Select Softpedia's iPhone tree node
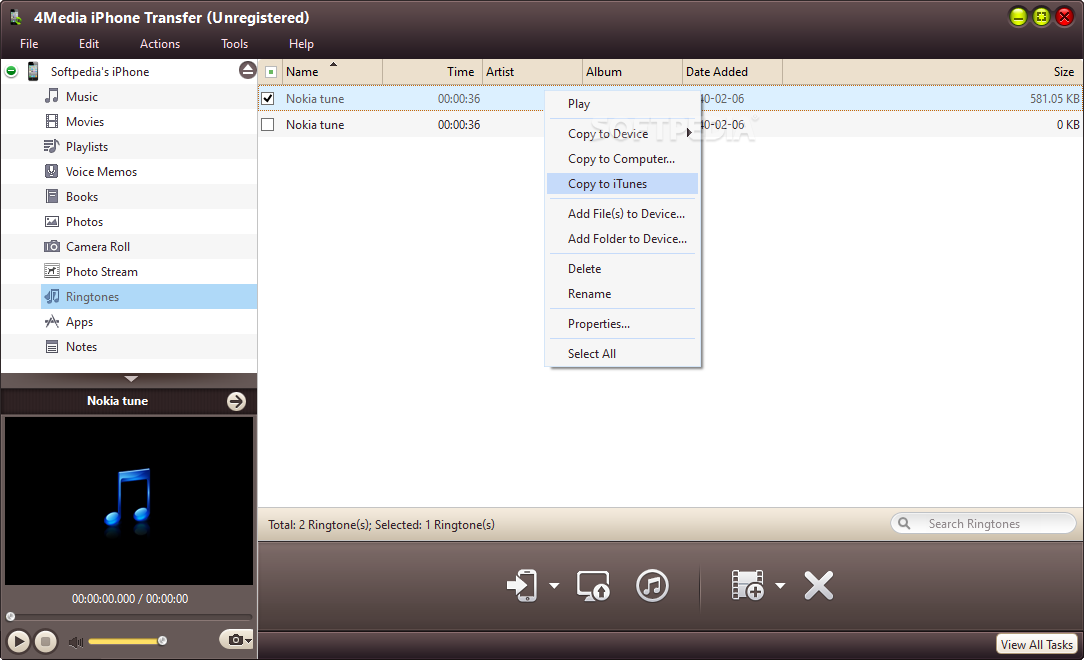The width and height of the screenshot is (1084, 660). (x=100, y=72)
